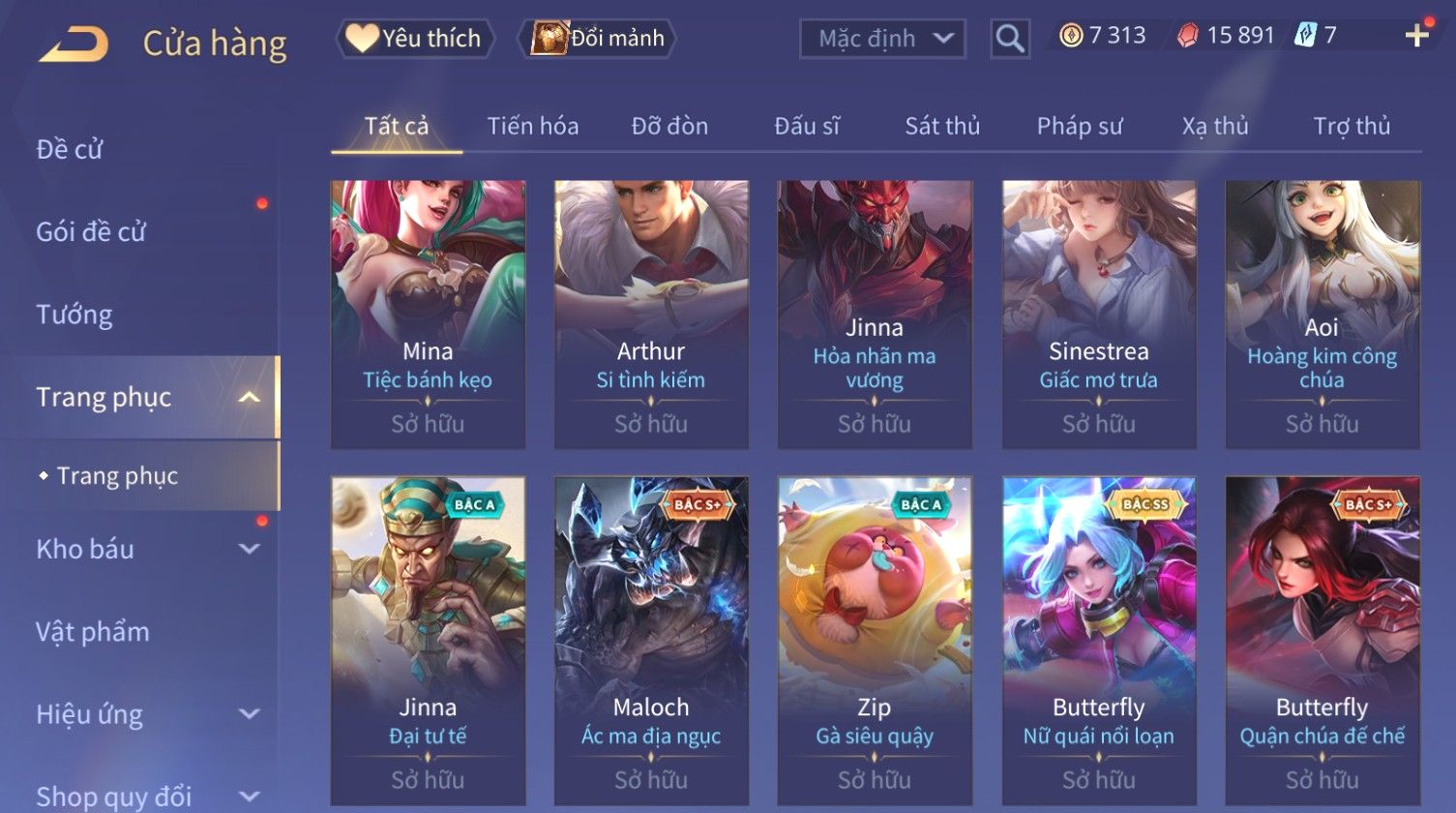Image resolution: width=1456 pixels, height=813 pixels.
Task: Click the red ruby currency icon
Action: point(1187,36)
